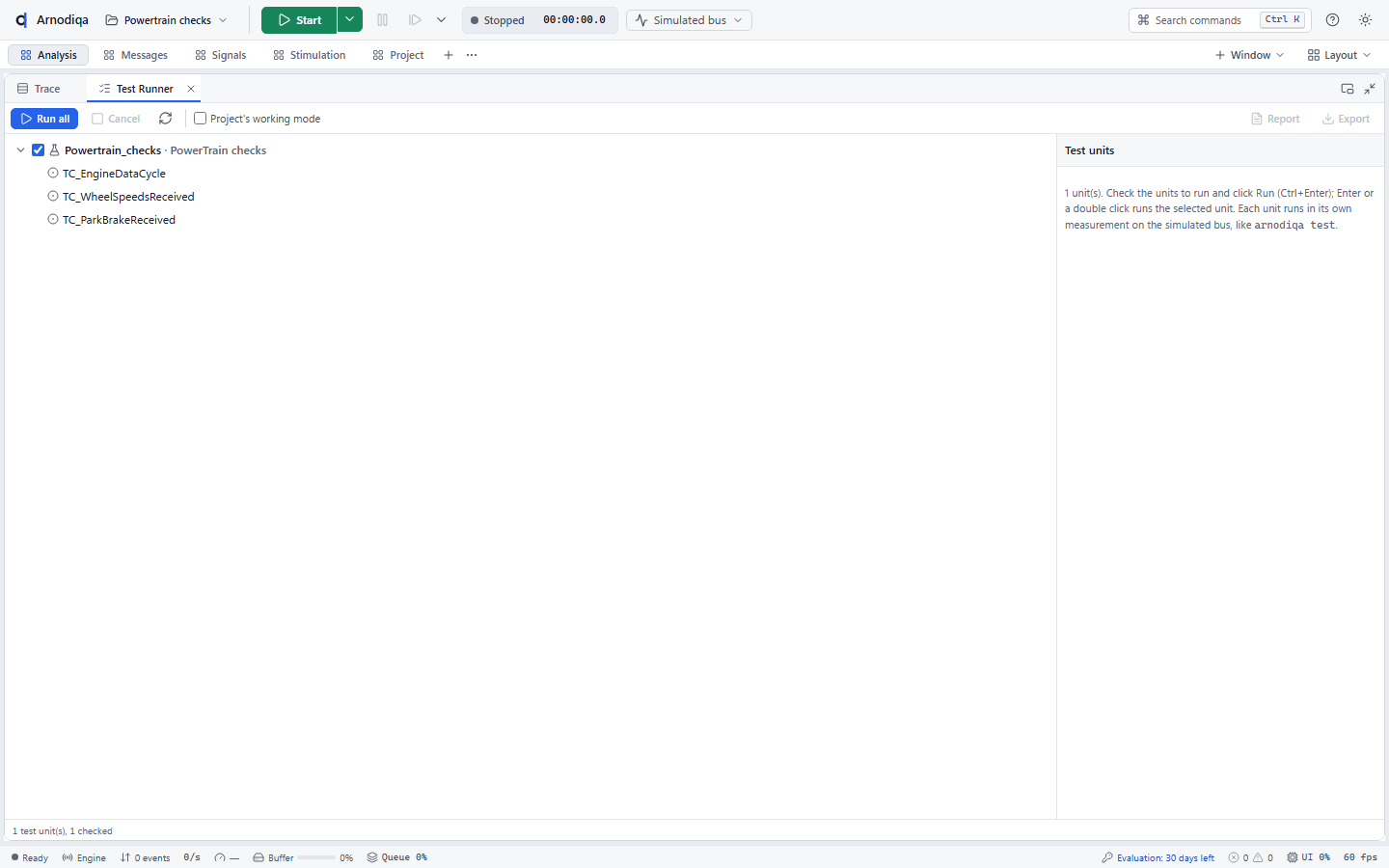
Task: Click the Evaluation: 30 days left link
Action: click(1158, 857)
